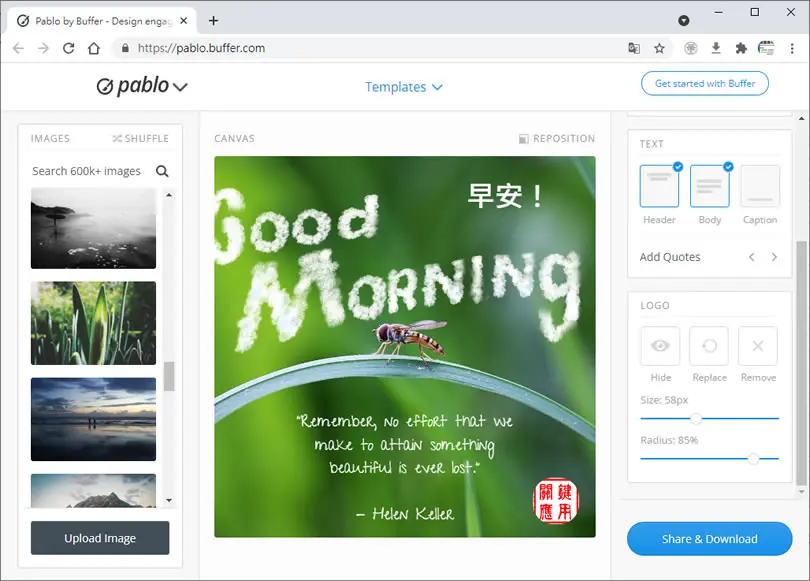Click the Reposition canvas icon
This screenshot has height=581, width=810.
tap(523, 139)
